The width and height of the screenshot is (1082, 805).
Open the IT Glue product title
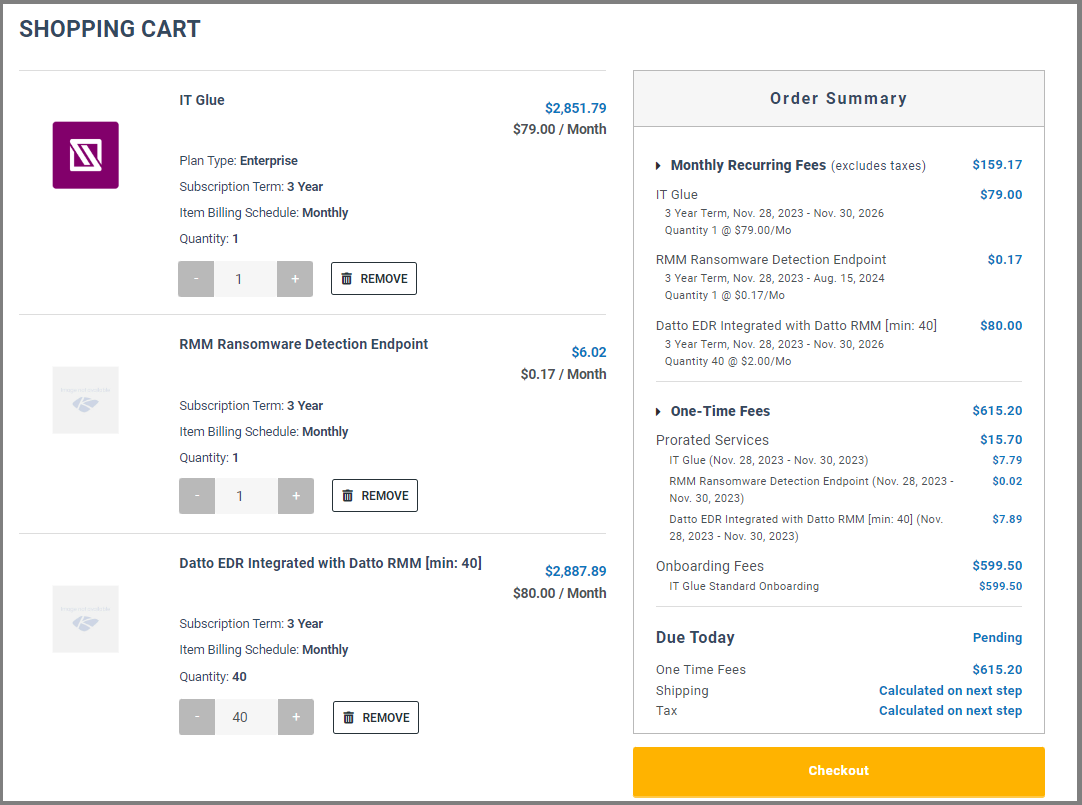click(202, 100)
